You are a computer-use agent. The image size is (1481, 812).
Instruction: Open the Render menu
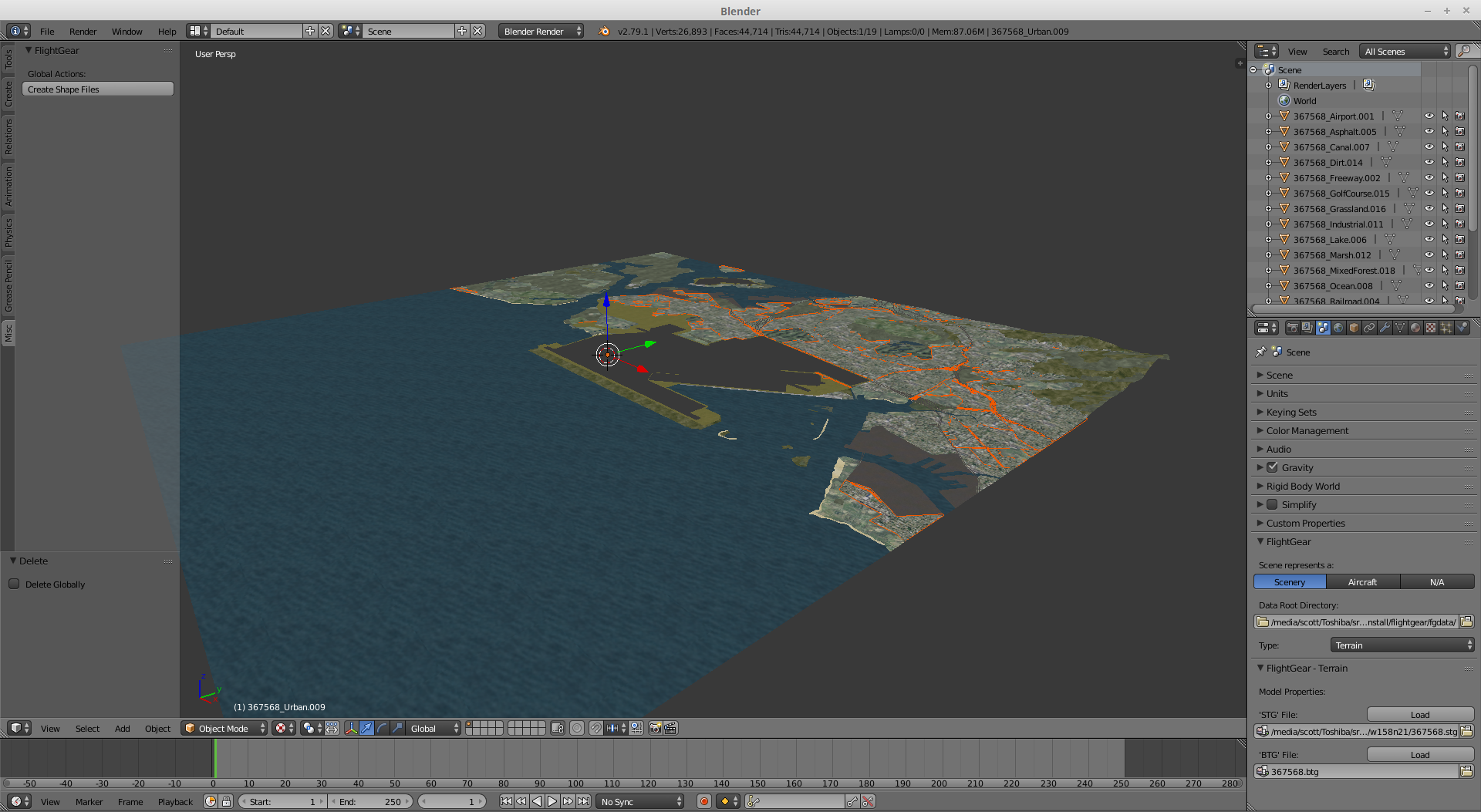83,32
